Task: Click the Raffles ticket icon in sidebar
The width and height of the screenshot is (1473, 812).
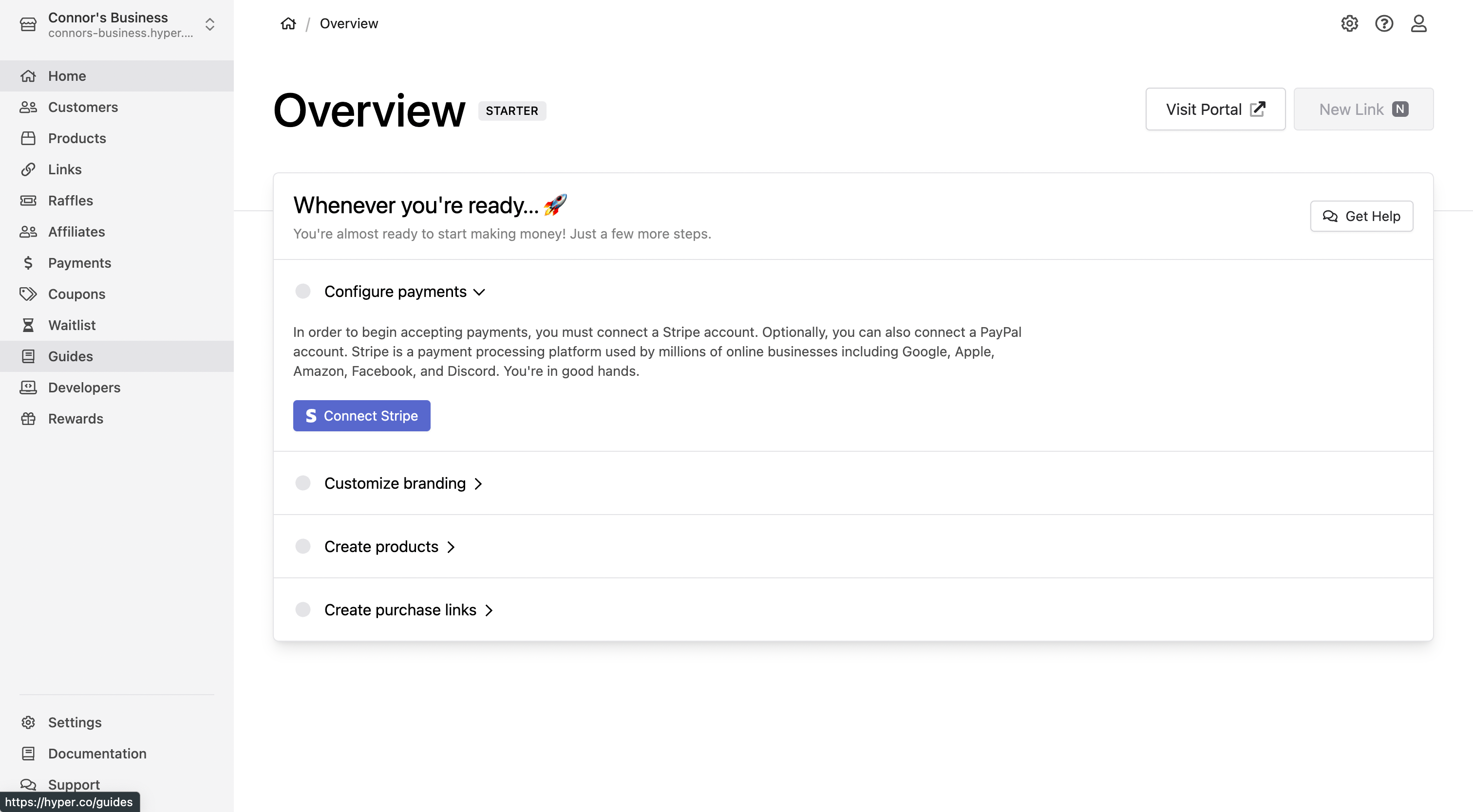Action: (x=28, y=201)
